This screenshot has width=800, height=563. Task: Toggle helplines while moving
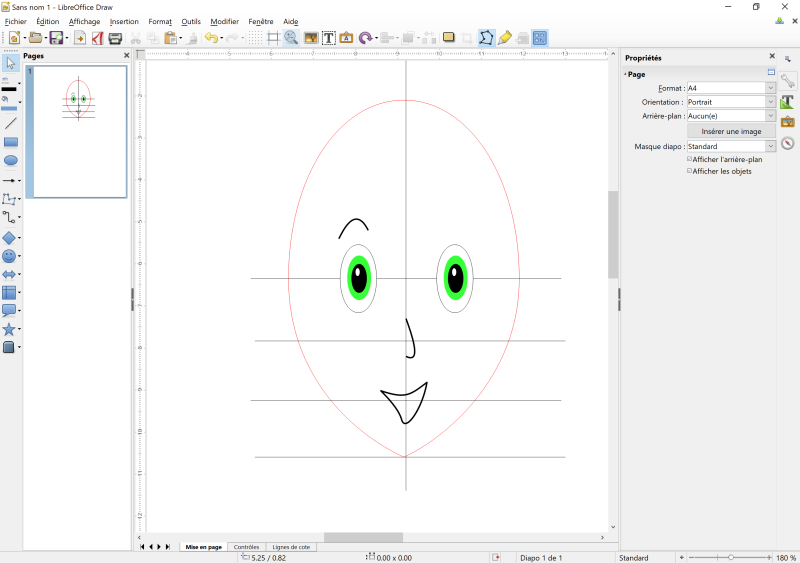pyautogui.click(x=273, y=38)
